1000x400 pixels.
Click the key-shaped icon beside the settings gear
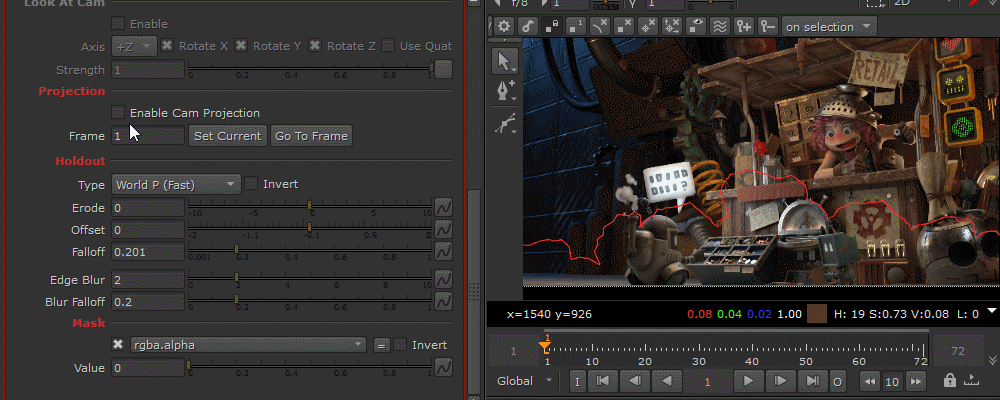click(x=527, y=26)
